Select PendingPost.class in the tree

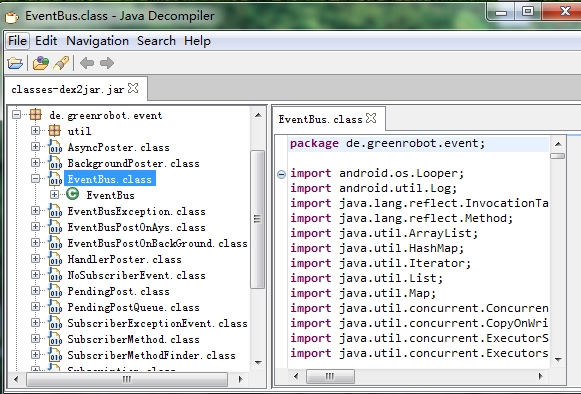pyautogui.click(x=119, y=291)
